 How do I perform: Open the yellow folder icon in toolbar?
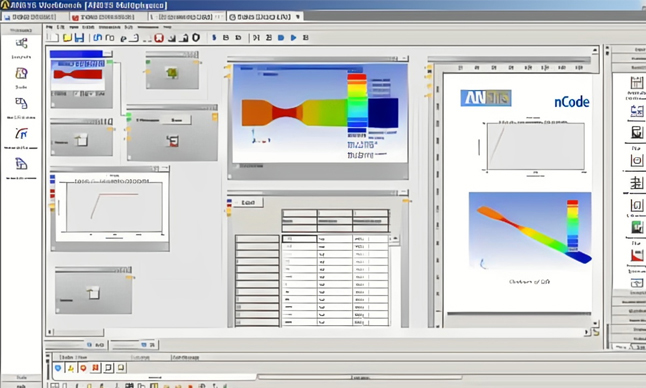click(x=67, y=38)
